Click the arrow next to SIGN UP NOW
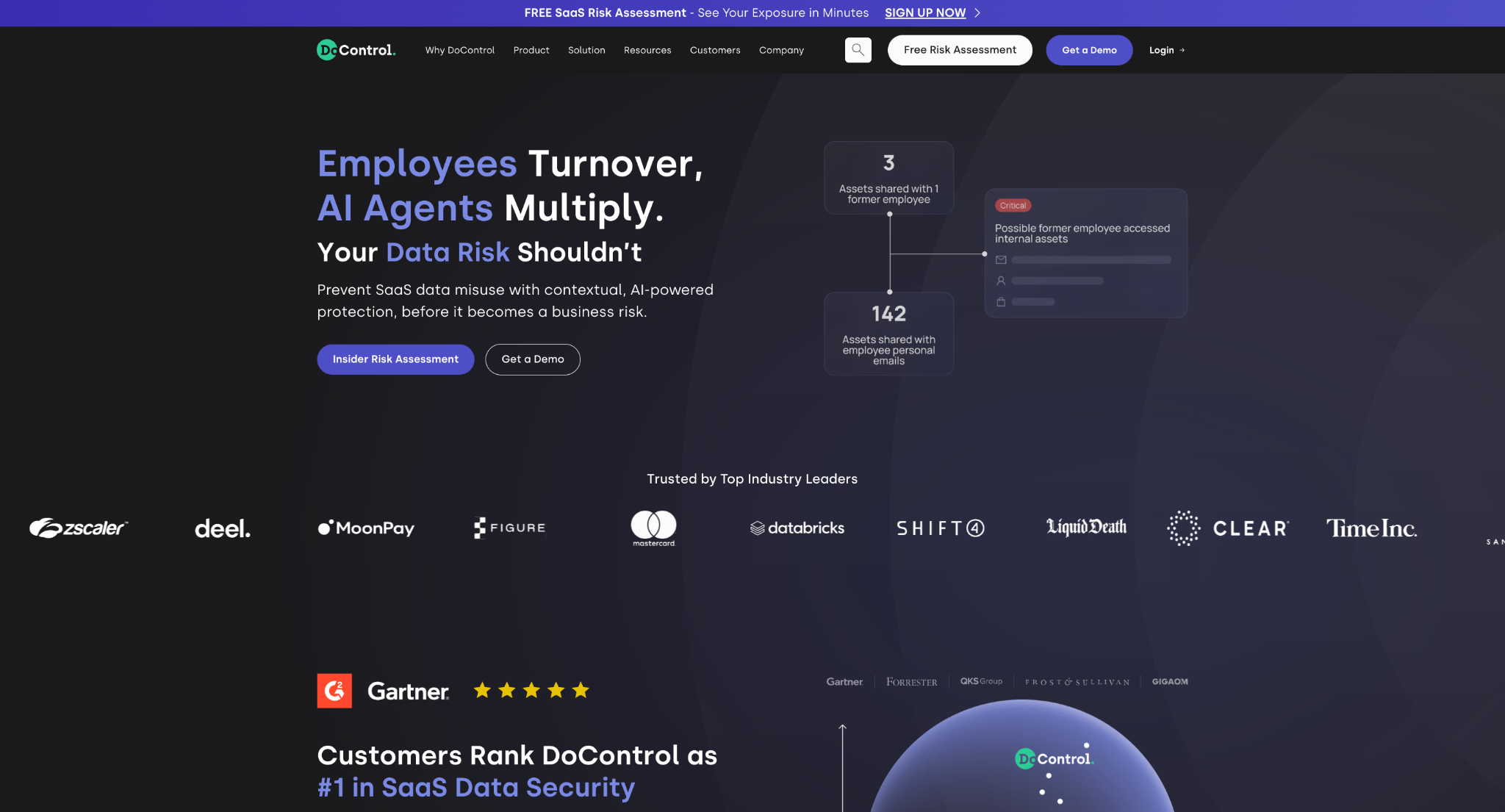This screenshot has height=812, width=1505. click(x=977, y=13)
